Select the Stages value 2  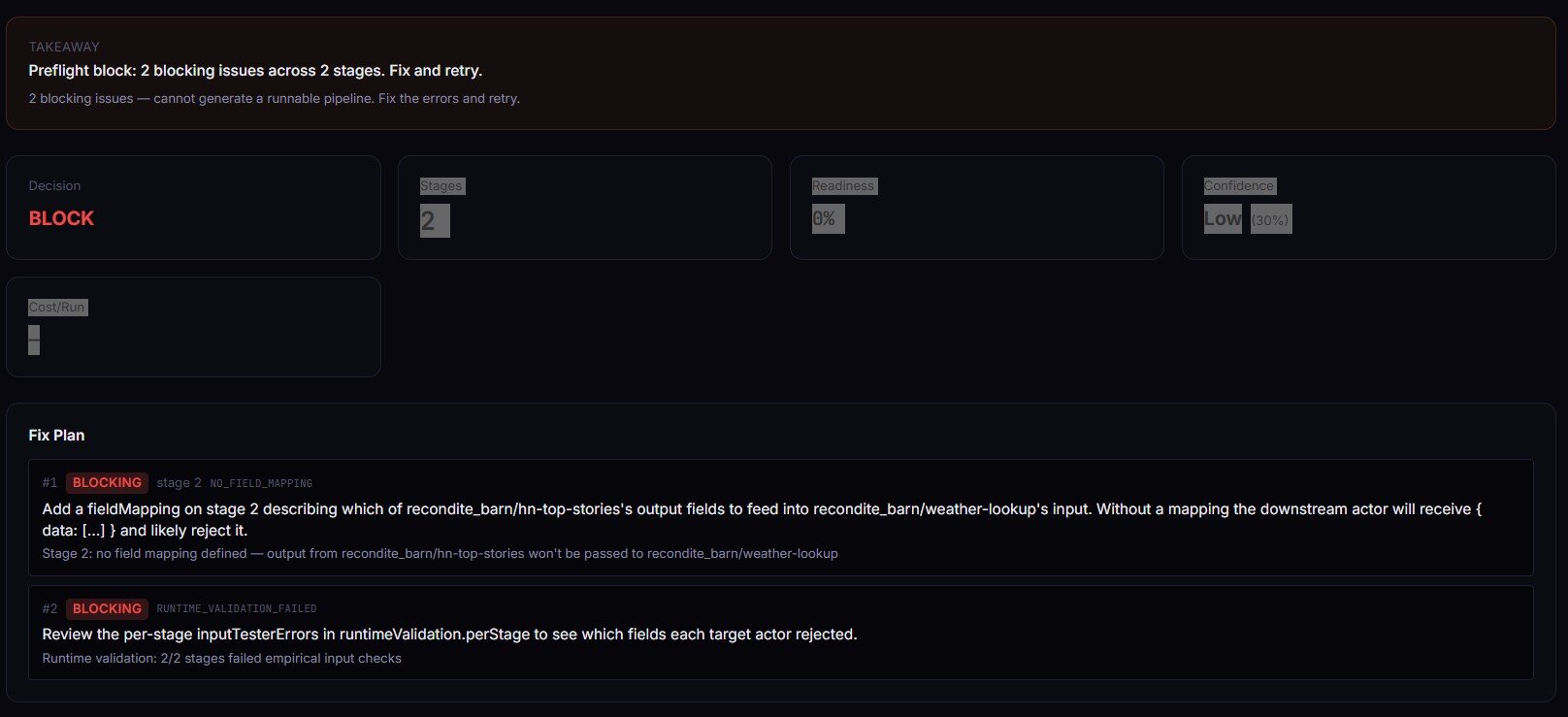tap(428, 221)
